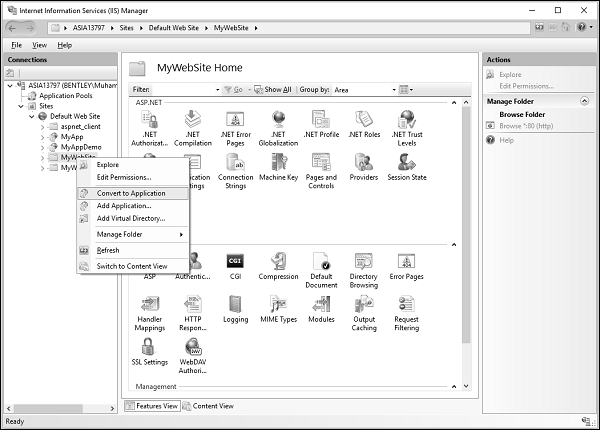
Task: Switch to the Features View tab
Action: pyautogui.click(x=152, y=406)
